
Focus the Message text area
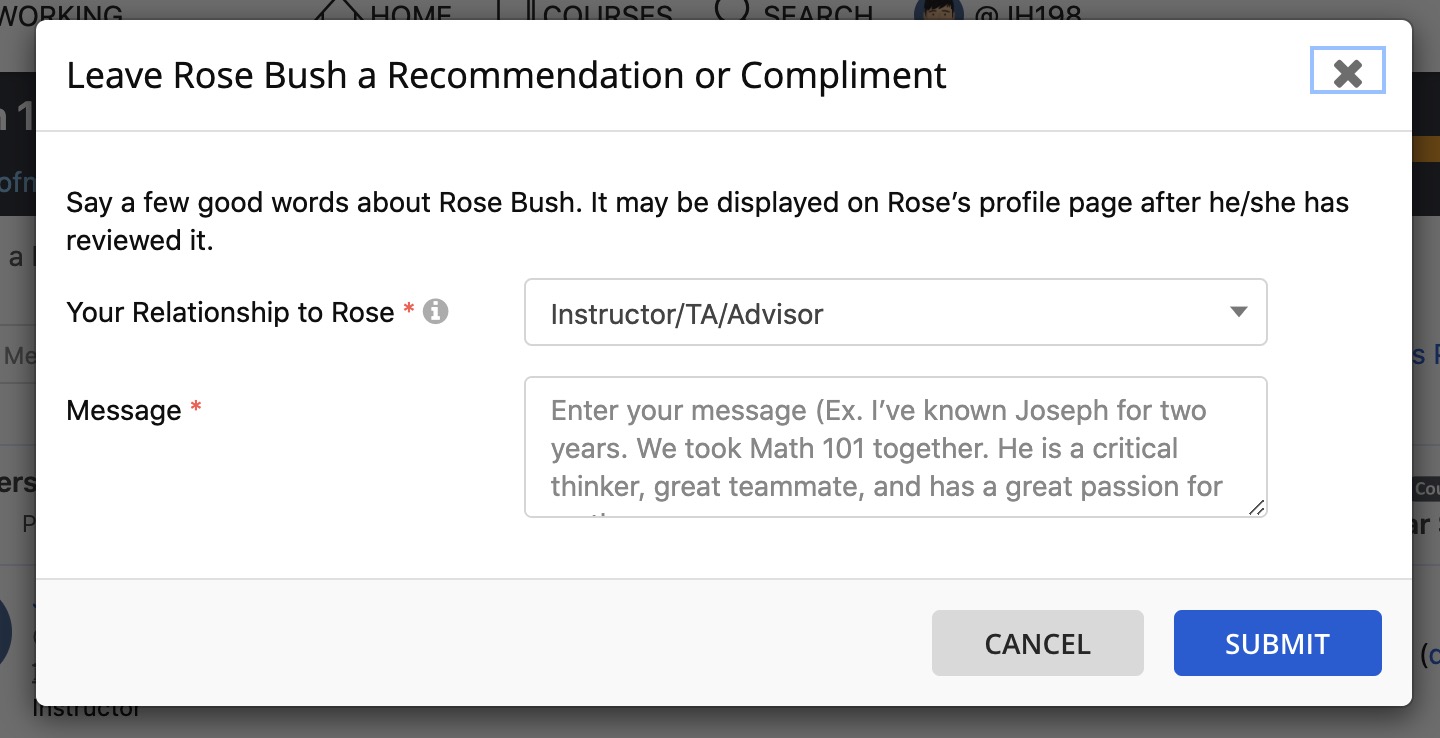click(895, 447)
